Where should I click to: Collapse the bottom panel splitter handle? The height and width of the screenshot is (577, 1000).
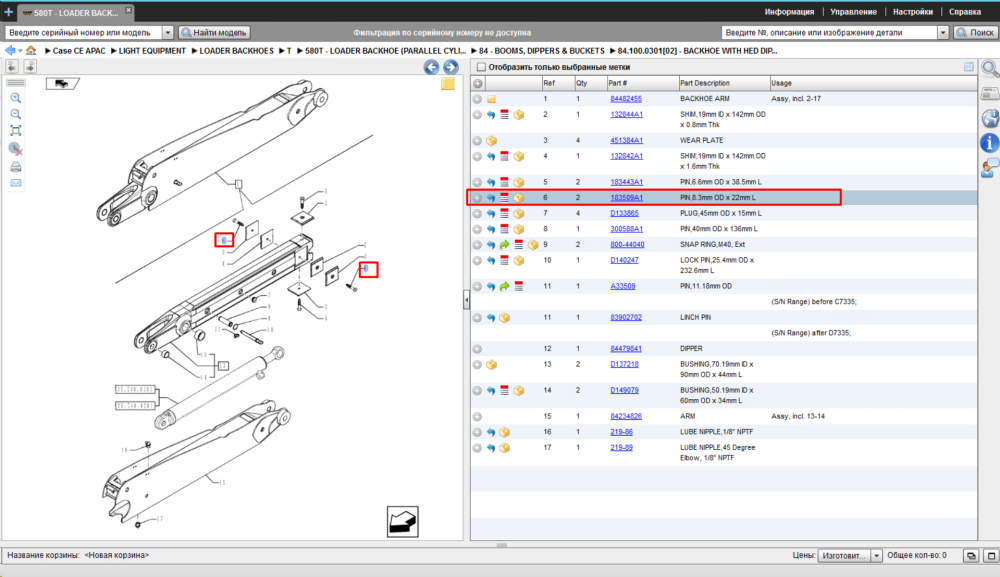point(501,545)
